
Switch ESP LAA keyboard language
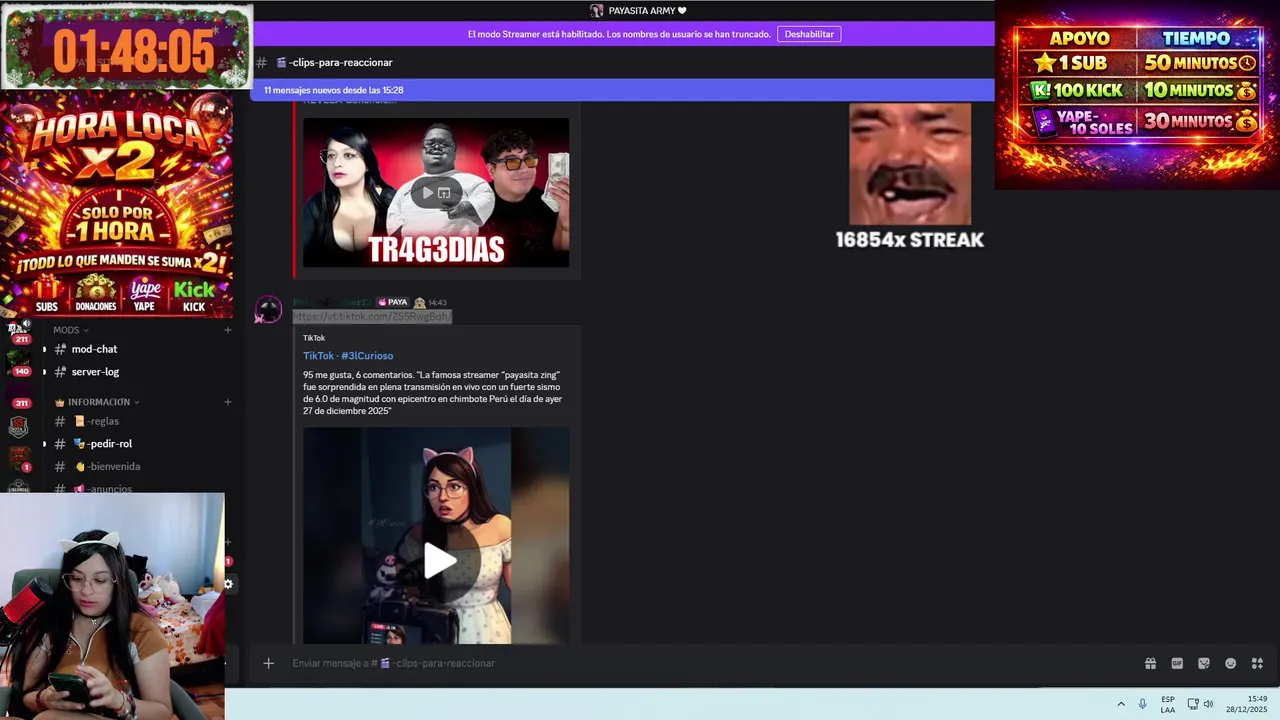tap(1168, 704)
